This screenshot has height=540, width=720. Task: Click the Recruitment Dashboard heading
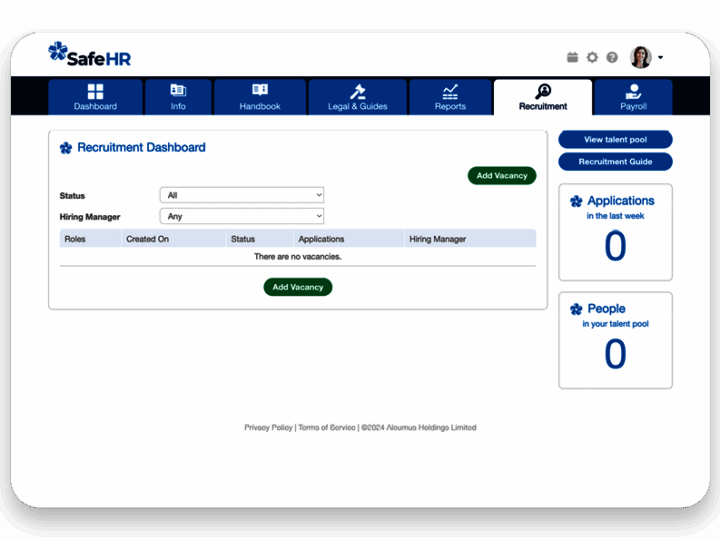click(x=141, y=147)
